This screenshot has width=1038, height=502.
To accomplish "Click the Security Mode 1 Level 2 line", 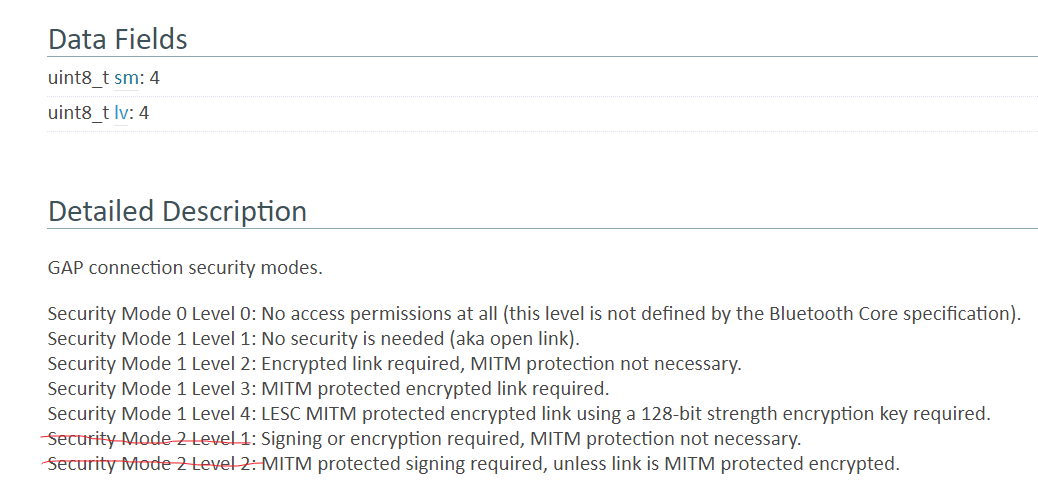I will pos(395,364).
